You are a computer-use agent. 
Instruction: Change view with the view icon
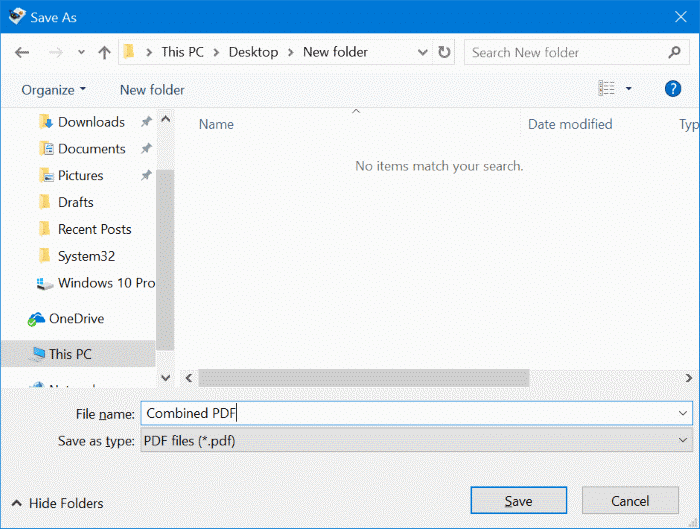pos(607,88)
